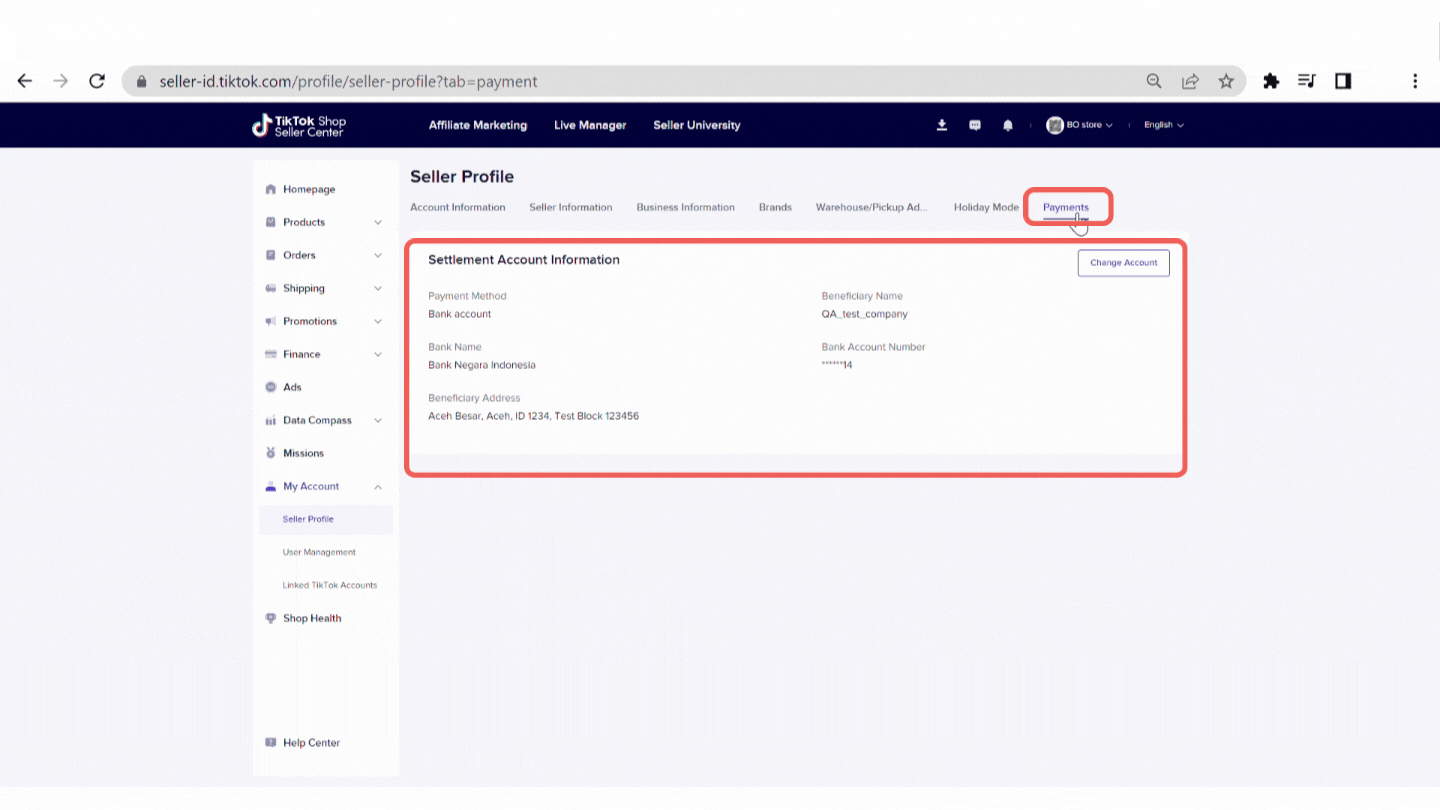1440x810 pixels.
Task: Click the TikTok Shop Seller Center logo
Action: pyautogui.click(x=299, y=125)
